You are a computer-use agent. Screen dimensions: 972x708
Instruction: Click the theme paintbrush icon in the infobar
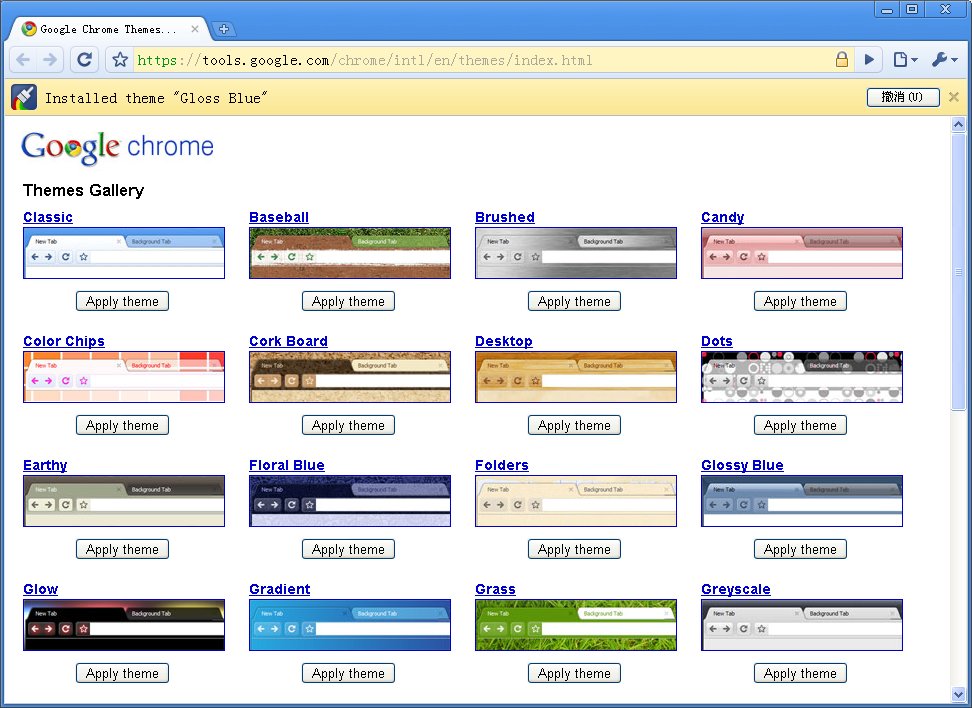(x=24, y=97)
